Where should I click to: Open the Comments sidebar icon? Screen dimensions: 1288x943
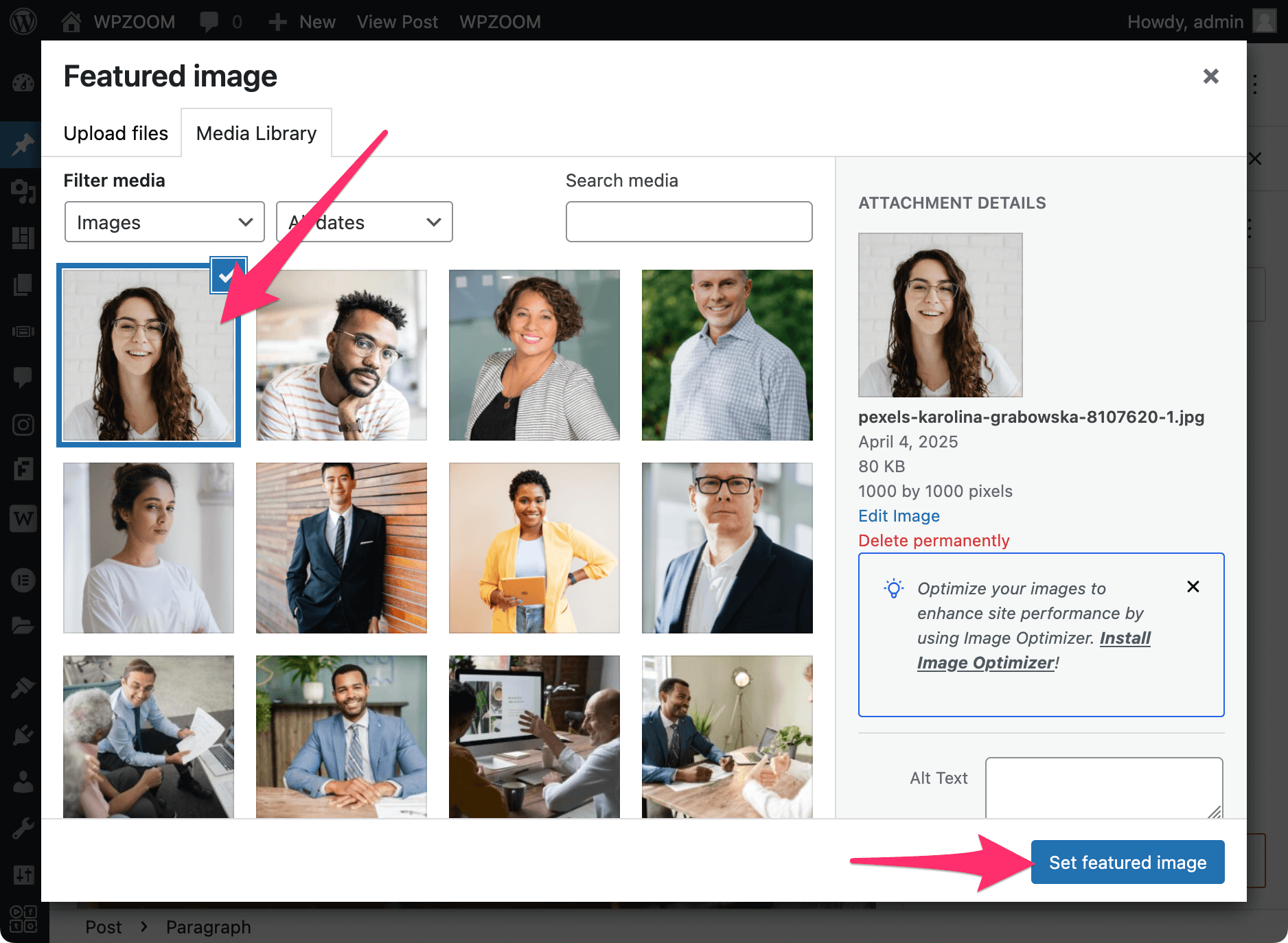[23, 377]
